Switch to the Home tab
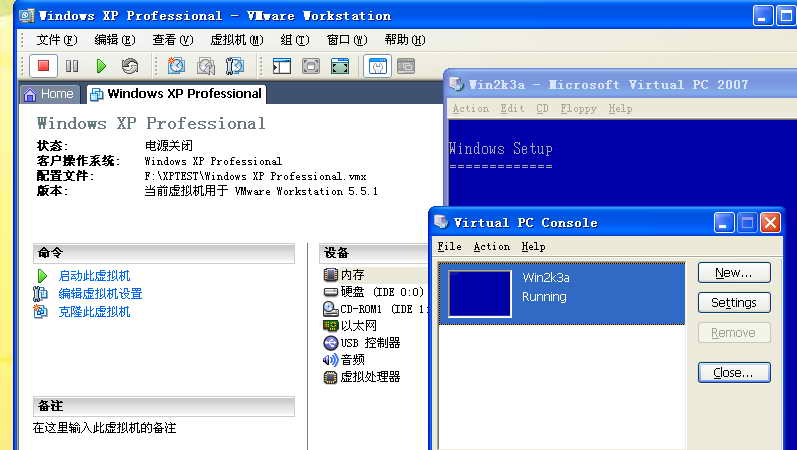 [48, 94]
